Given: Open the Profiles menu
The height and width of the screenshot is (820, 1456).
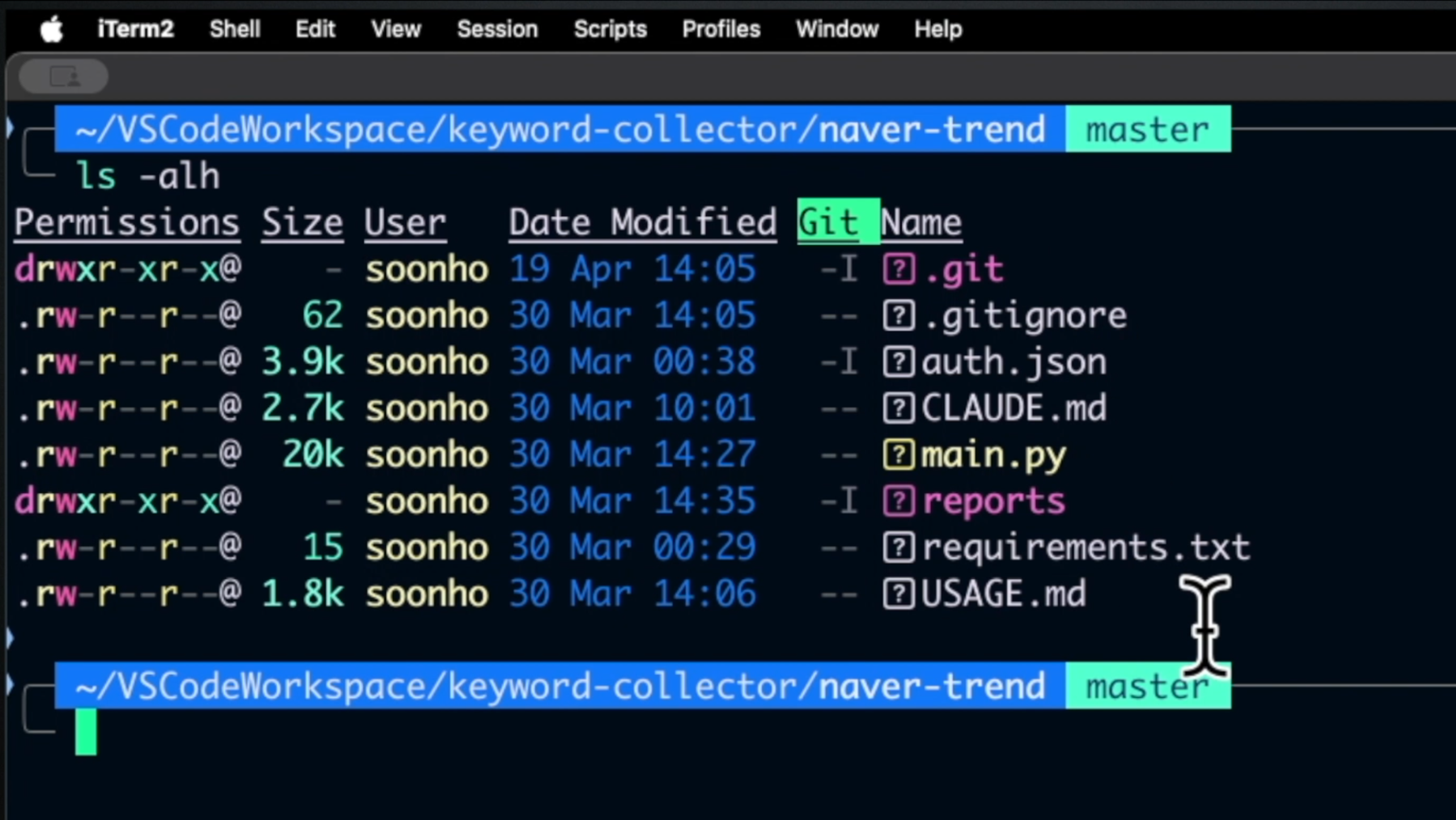Looking at the screenshot, I should pos(721,29).
